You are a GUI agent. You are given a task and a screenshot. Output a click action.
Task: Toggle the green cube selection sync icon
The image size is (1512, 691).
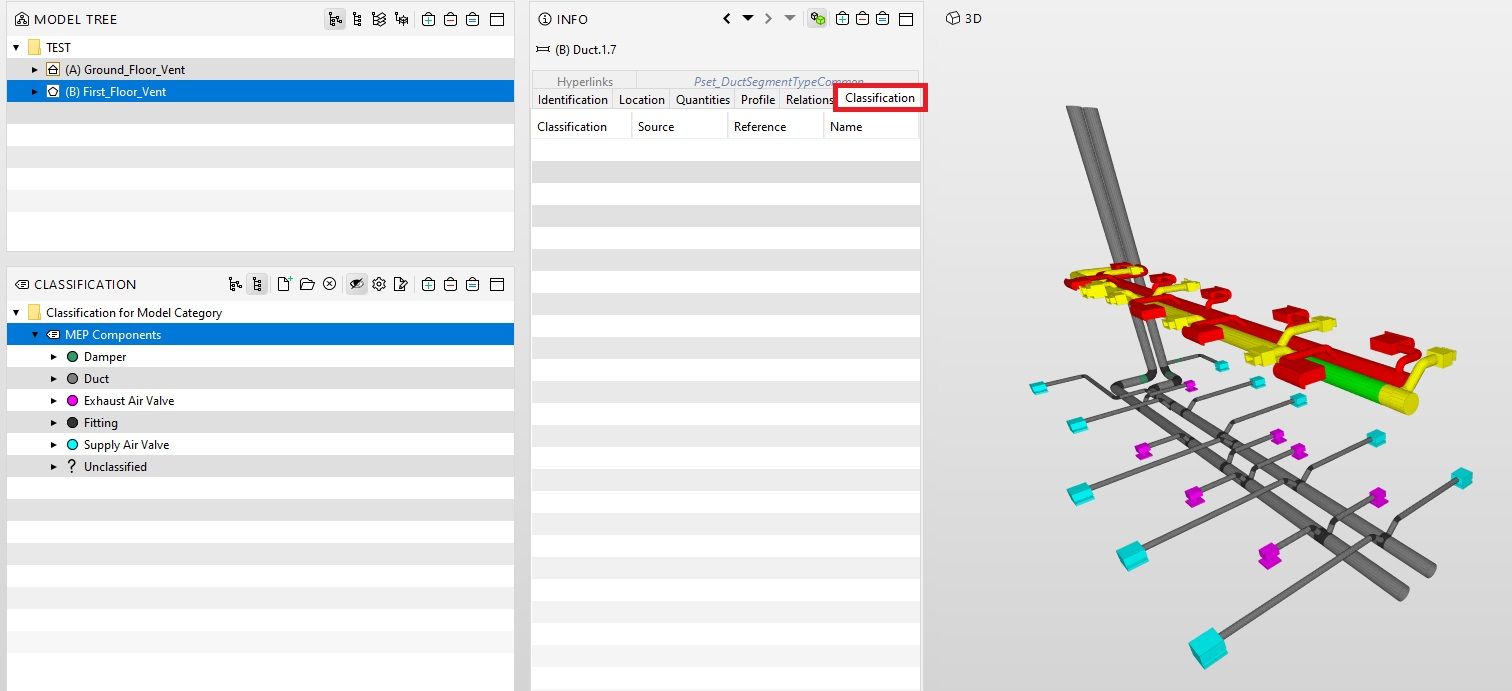tap(817, 19)
